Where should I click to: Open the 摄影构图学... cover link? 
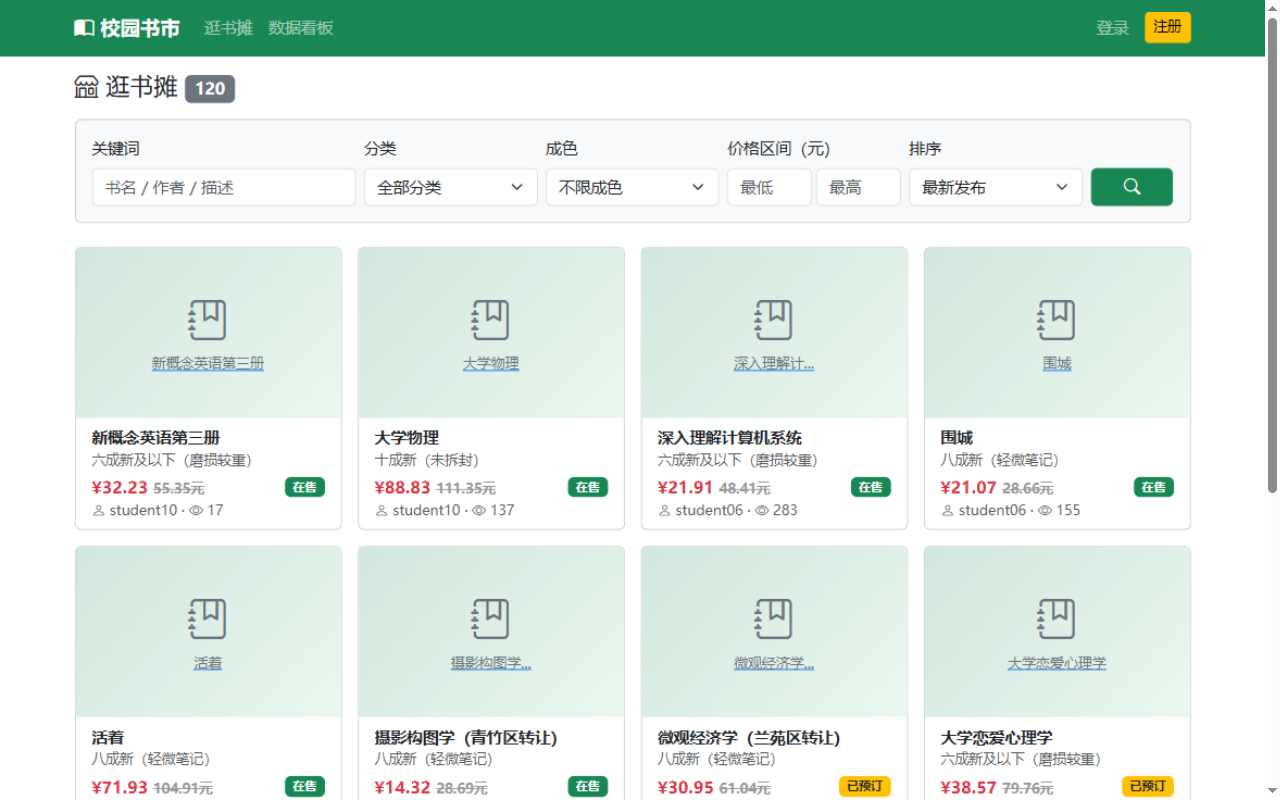tap(491, 663)
